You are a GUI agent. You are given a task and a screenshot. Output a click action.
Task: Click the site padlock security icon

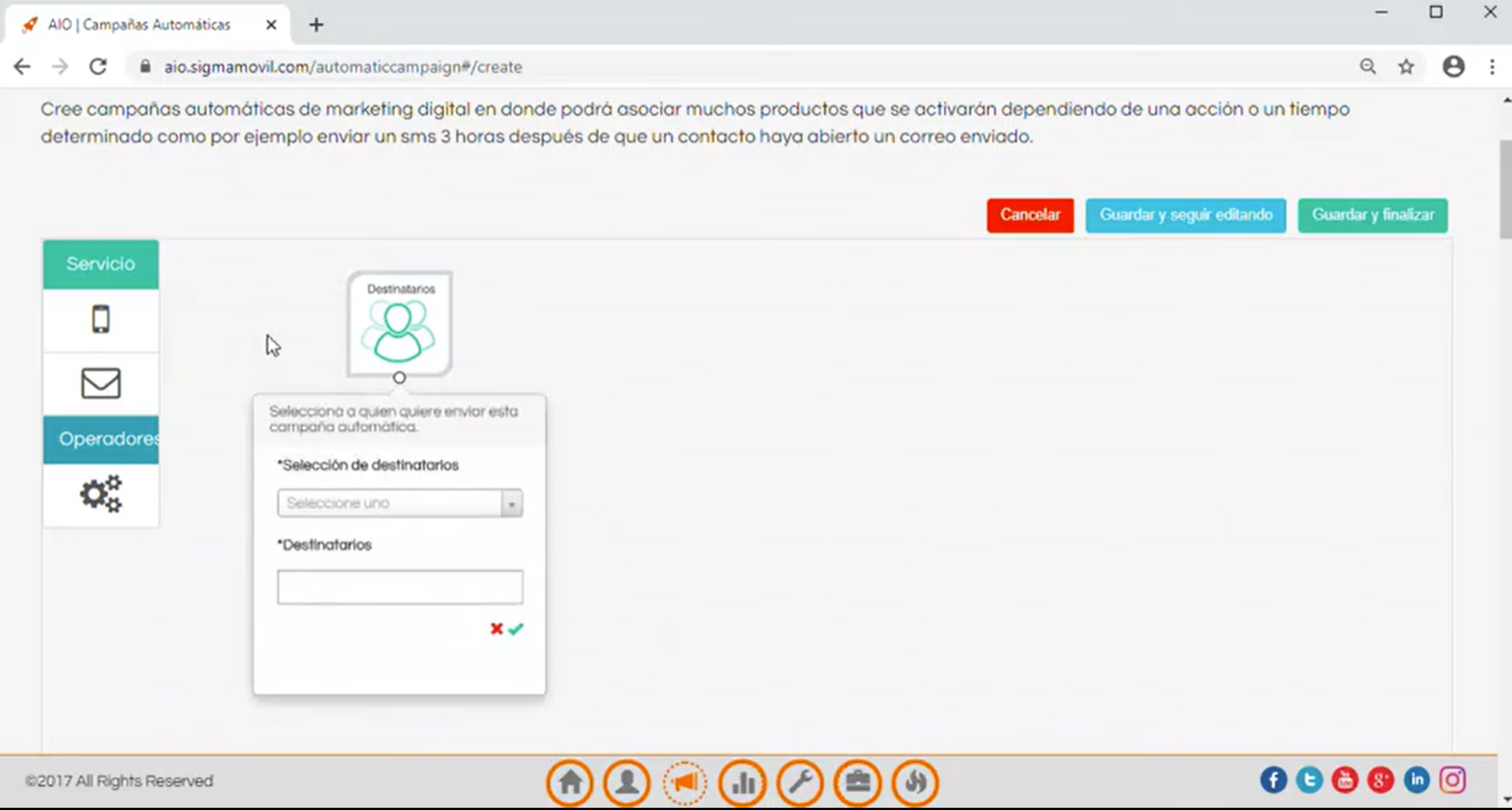click(x=145, y=66)
